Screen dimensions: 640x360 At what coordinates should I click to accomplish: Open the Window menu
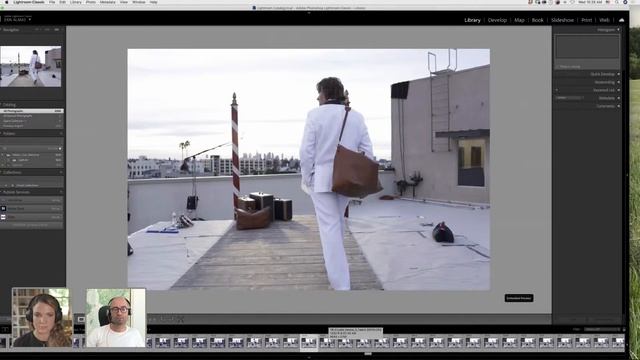point(139,2)
